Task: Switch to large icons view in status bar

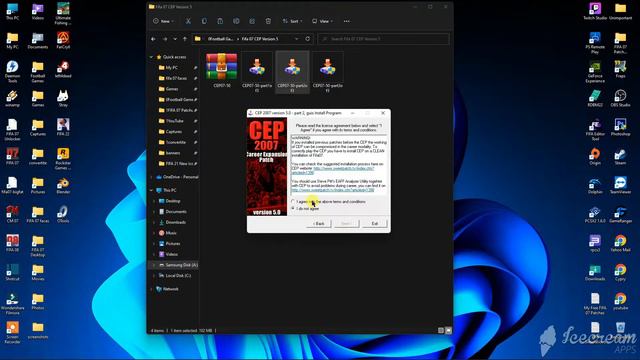Action: (448, 330)
